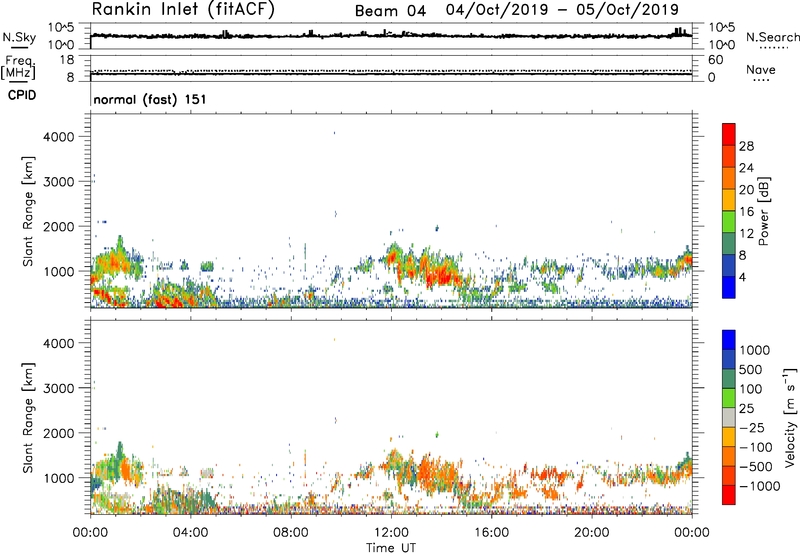The image size is (800, 554).
Task: Click '3000' on the Power panel range axis
Action: pos(59,182)
